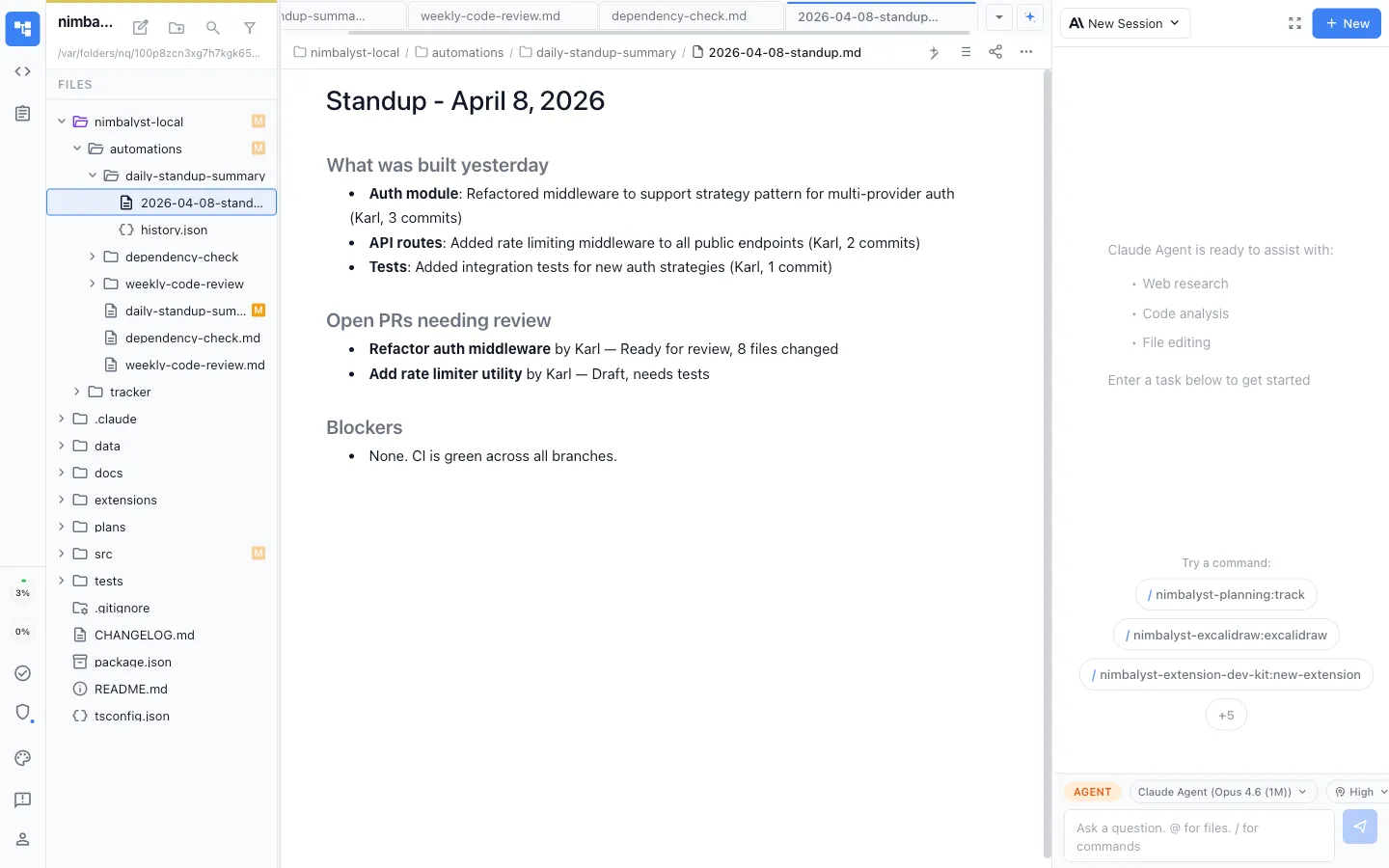Open the share icon in editor toolbar
The height and width of the screenshot is (868, 1389).
pyautogui.click(x=995, y=52)
